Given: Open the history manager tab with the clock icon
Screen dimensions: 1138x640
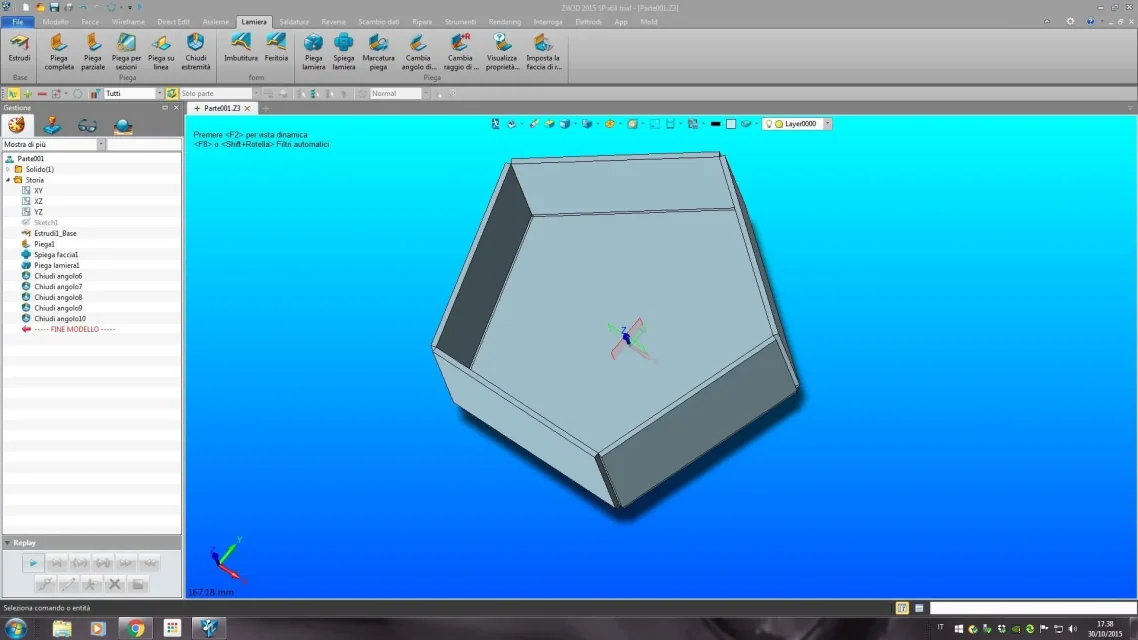Looking at the screenshot, I should tap(17, 125).
